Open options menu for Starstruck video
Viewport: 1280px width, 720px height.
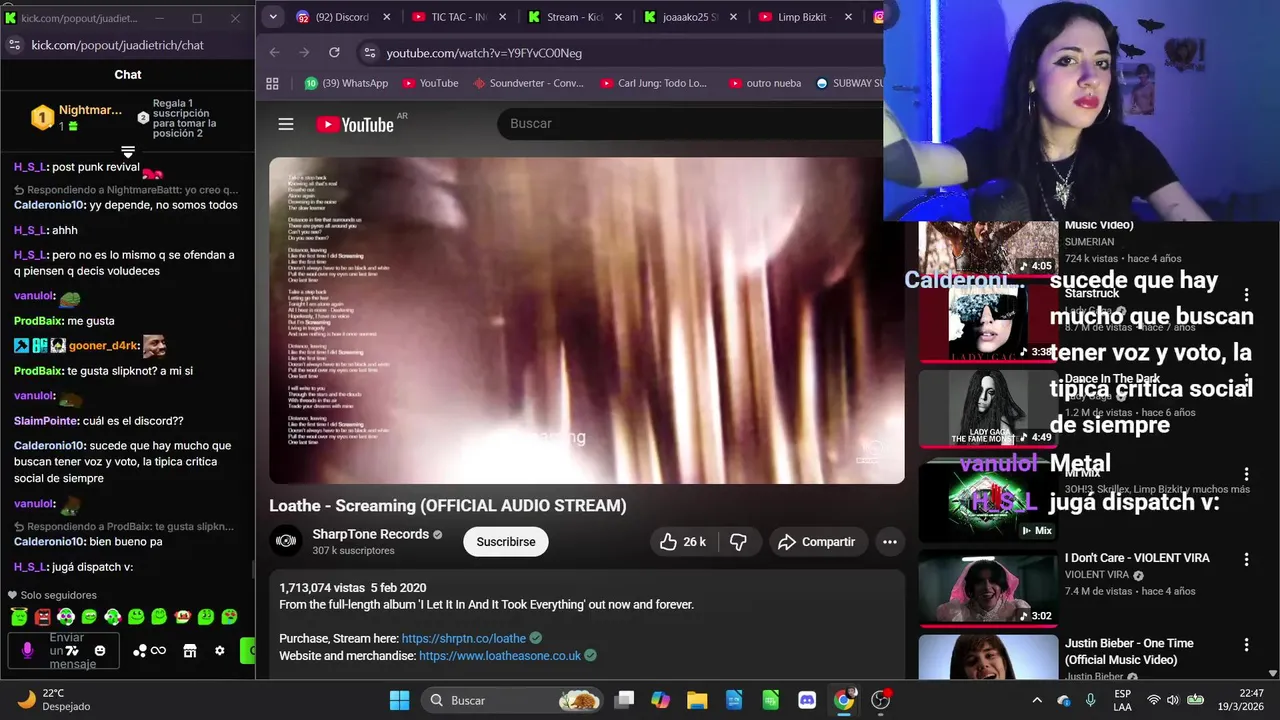coord(1246,295)
